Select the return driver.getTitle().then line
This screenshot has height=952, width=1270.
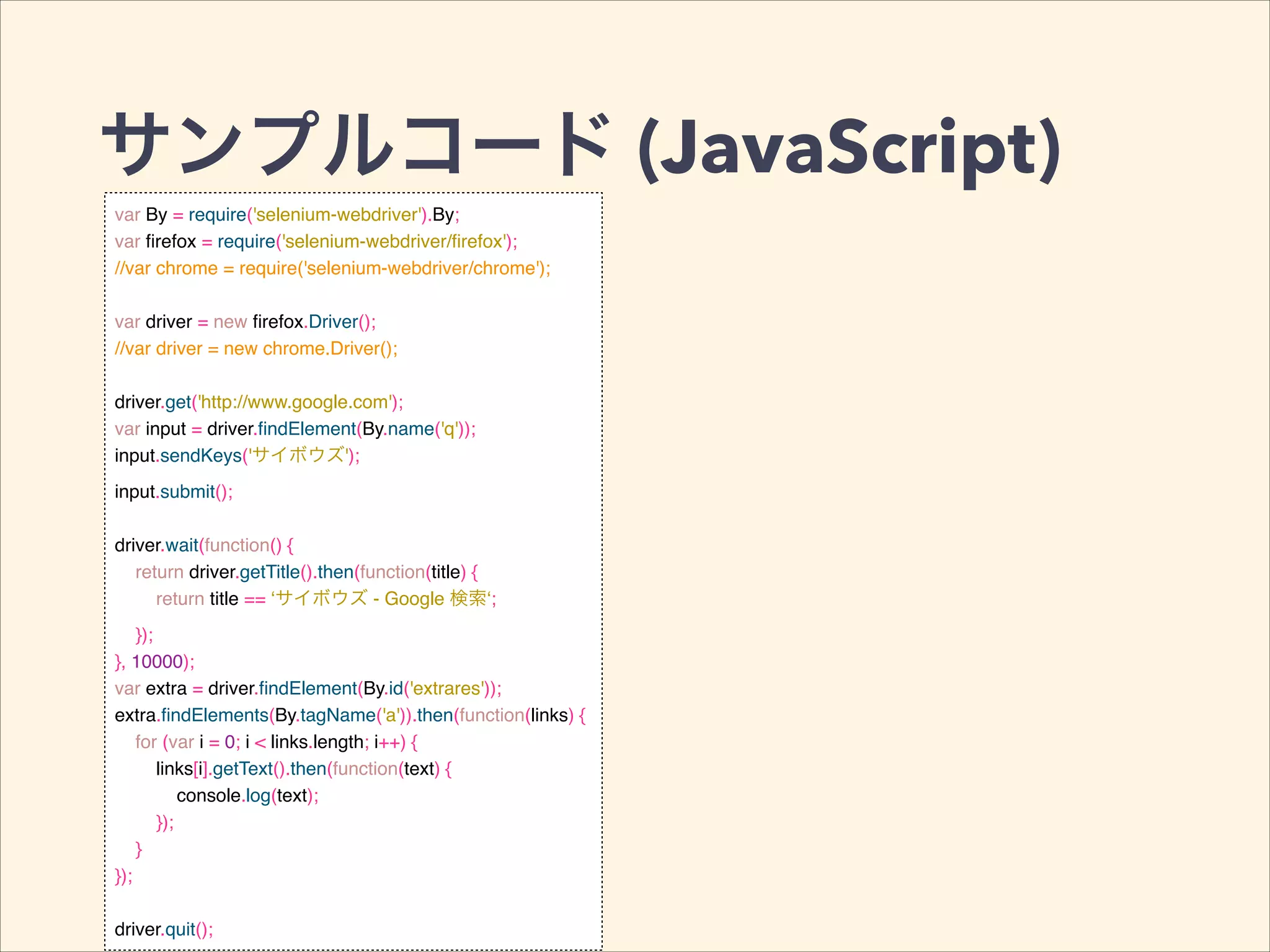(x=306, y=572)
